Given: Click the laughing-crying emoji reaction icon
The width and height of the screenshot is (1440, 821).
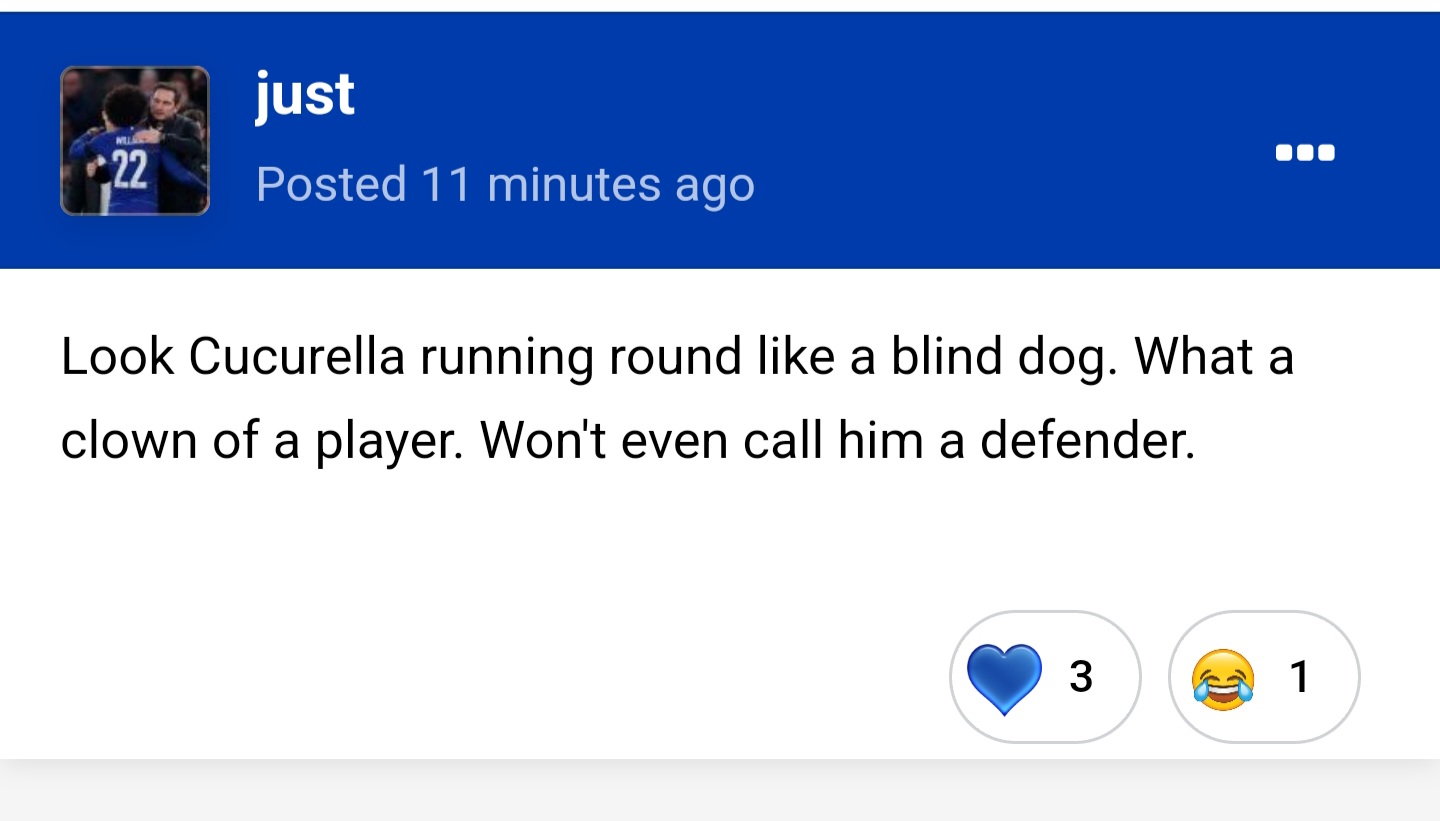Looking at the screenshot, I should pos(1223,678).
